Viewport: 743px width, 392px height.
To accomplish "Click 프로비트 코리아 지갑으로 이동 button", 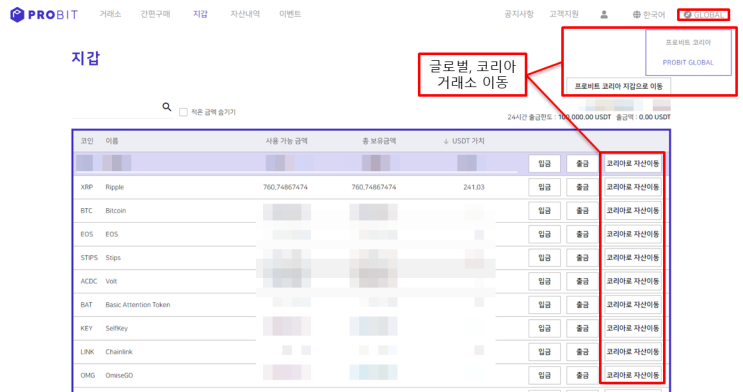I will pyautogui.click(x=618, y=86).
